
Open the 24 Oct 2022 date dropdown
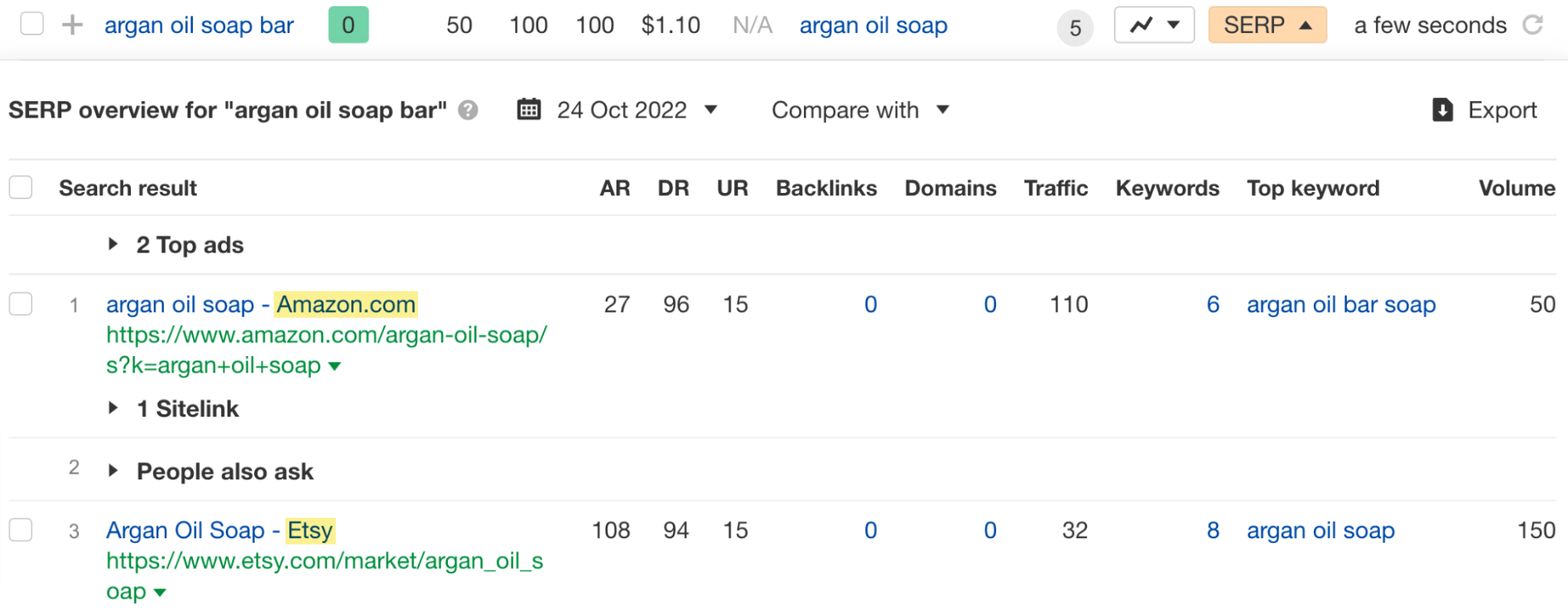point(637,110)
